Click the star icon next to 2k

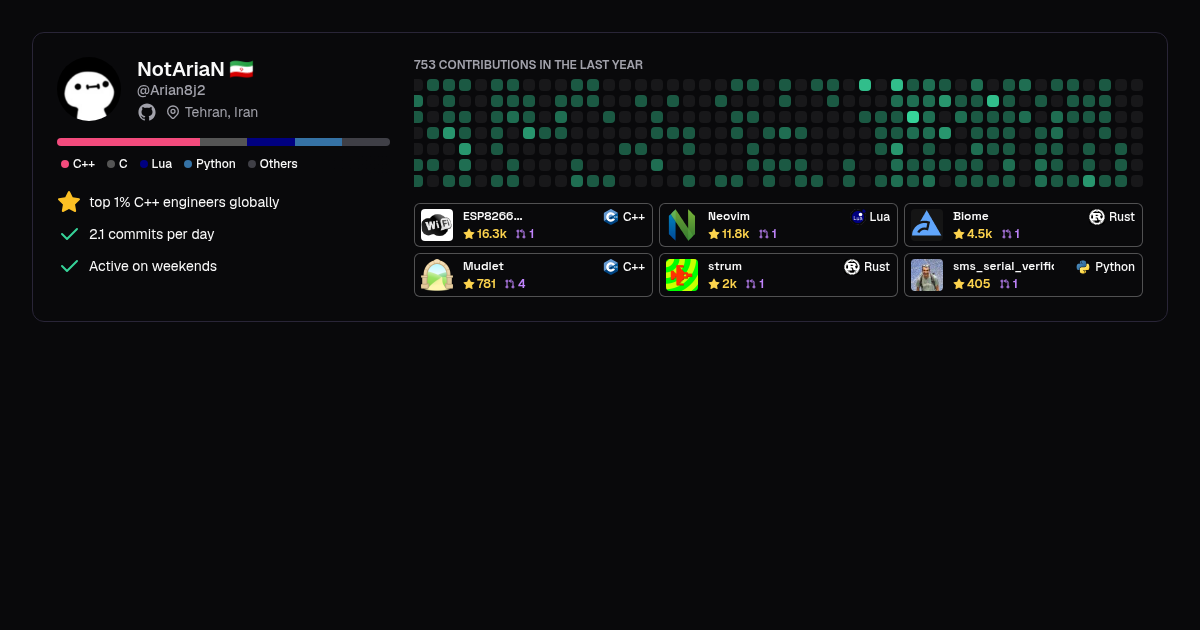point(714,284)
